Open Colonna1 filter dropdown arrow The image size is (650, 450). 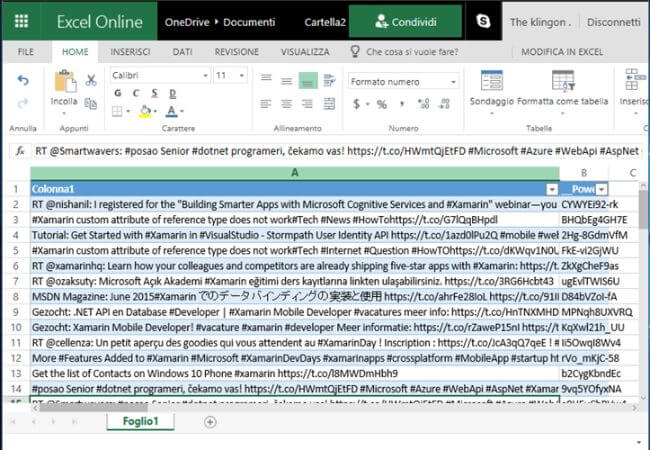point(552,189)
